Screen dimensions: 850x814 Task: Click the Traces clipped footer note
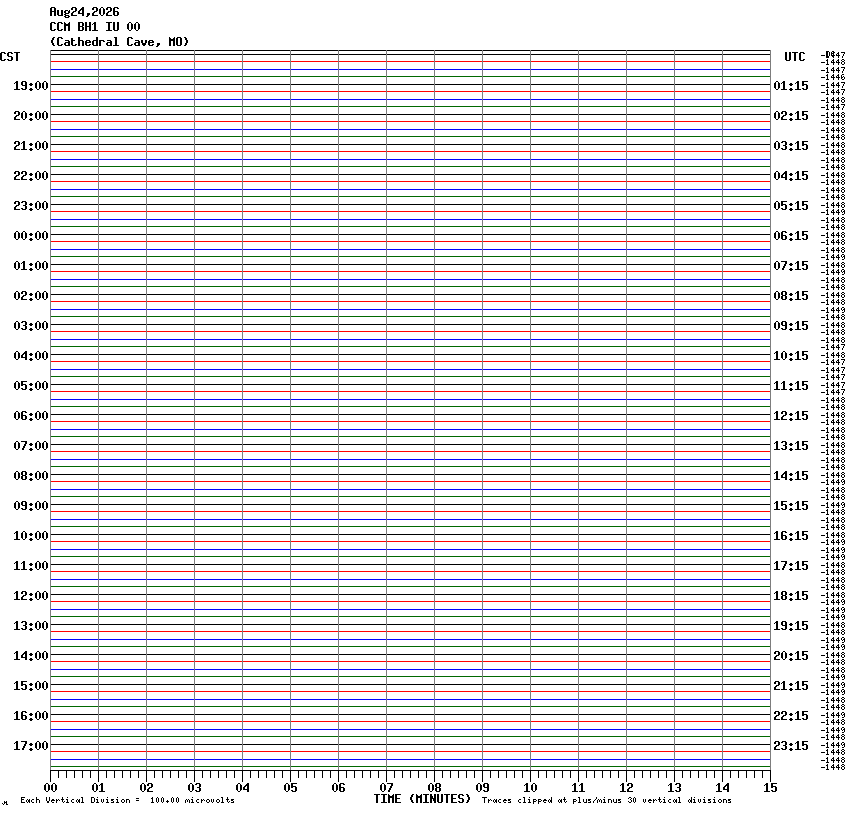click(x=607, y=800)
